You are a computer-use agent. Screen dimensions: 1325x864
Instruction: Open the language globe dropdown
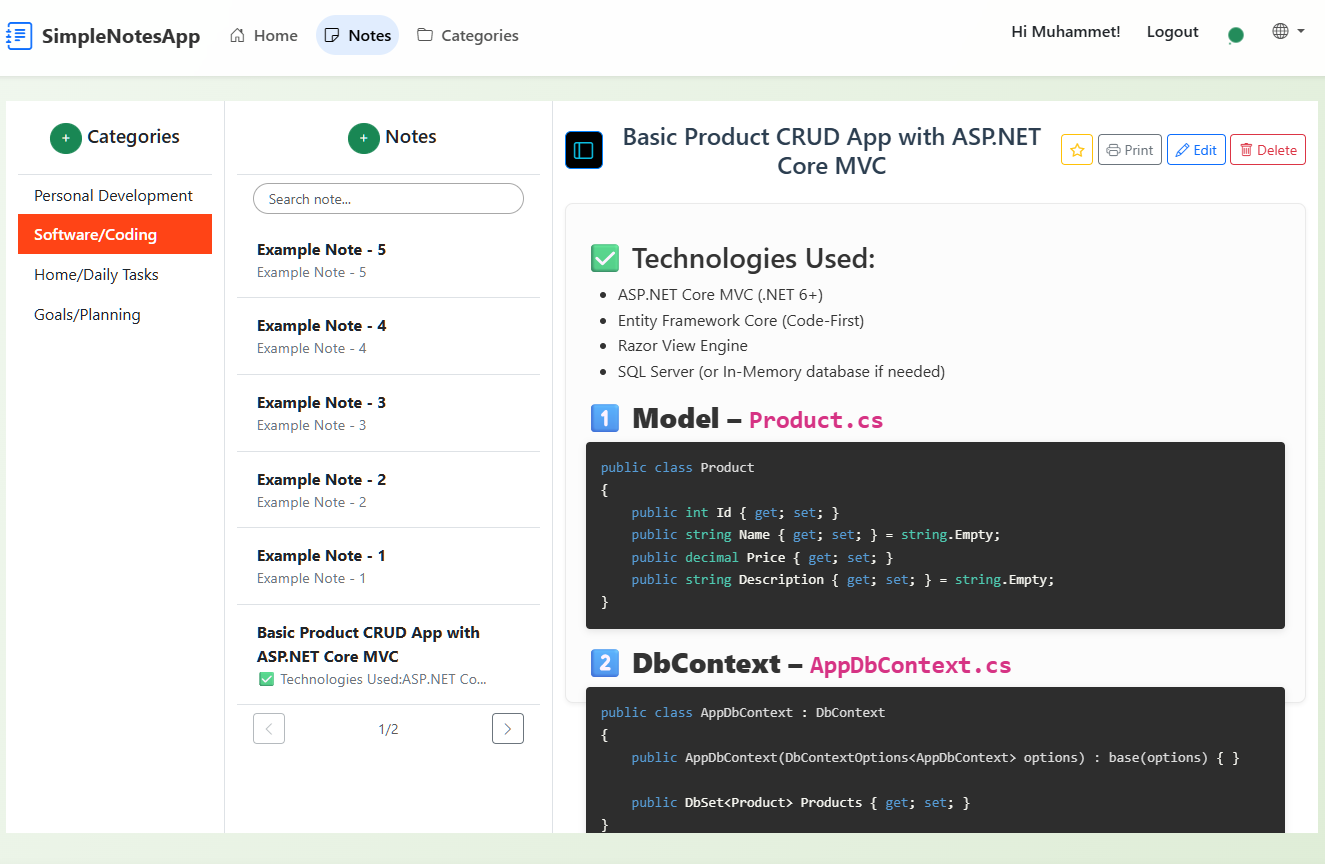[x=1288, y=31]
